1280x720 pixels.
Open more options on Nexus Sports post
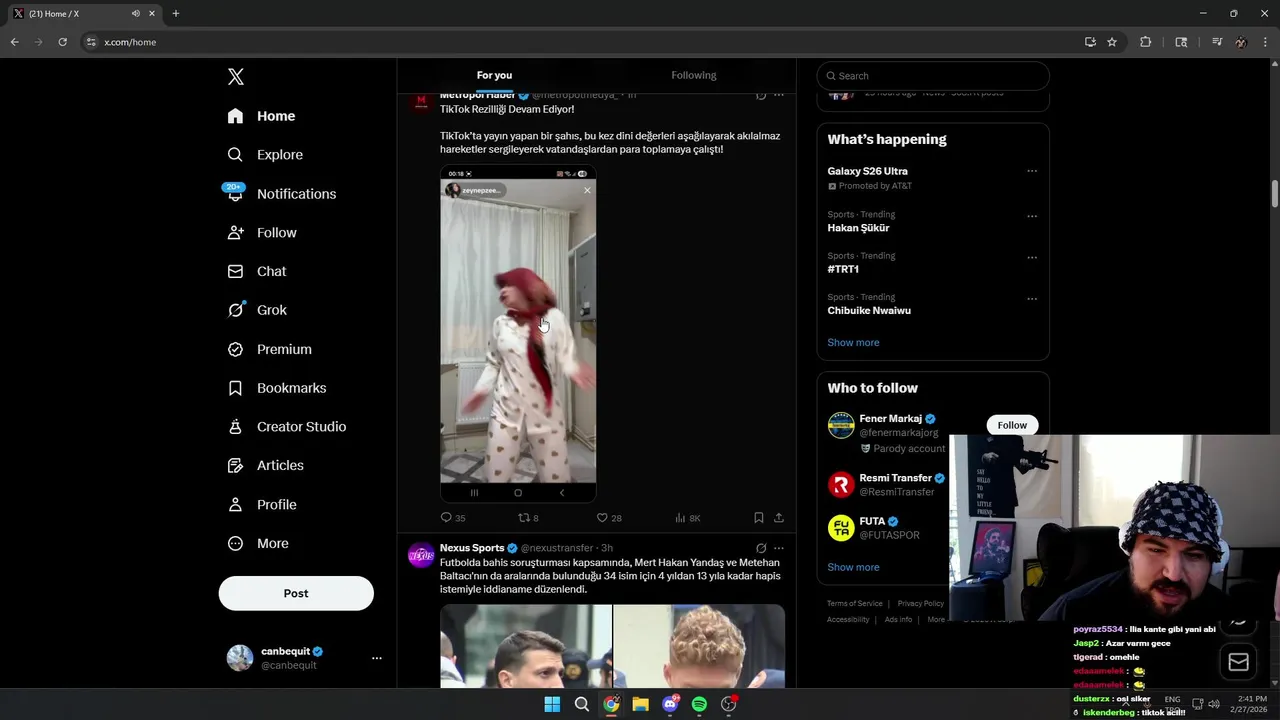click(x=779, y=548)
